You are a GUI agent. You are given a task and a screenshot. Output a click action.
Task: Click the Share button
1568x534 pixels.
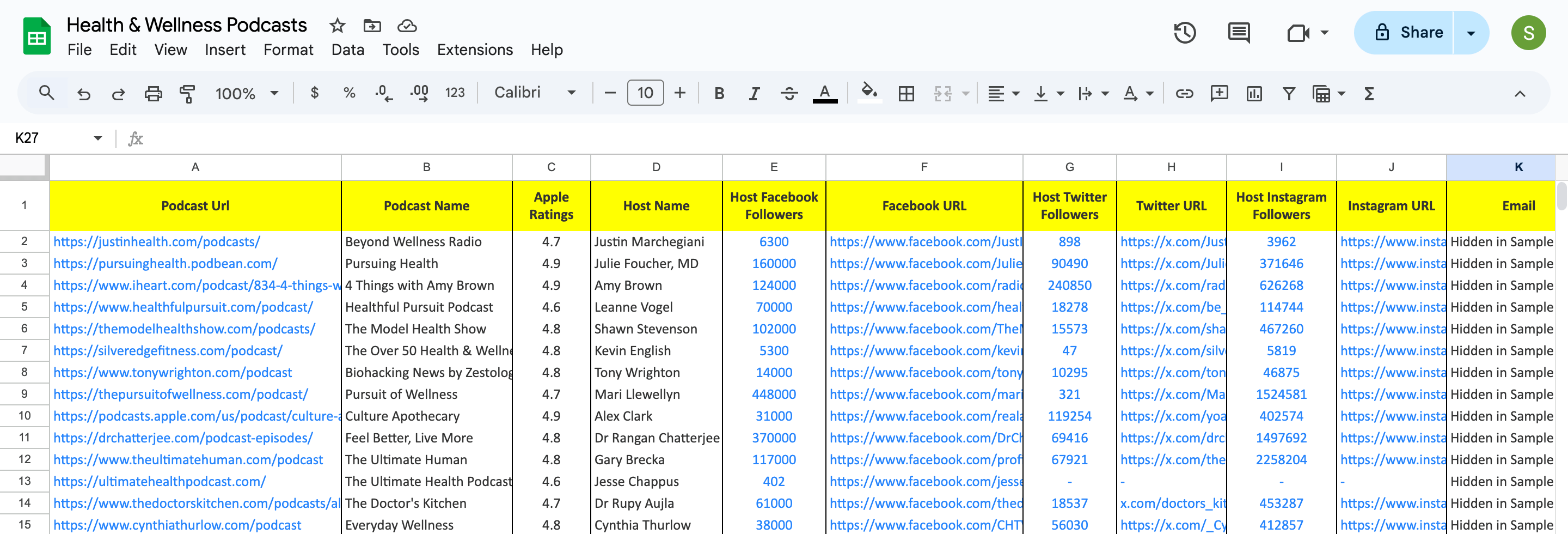point(1404,33)
